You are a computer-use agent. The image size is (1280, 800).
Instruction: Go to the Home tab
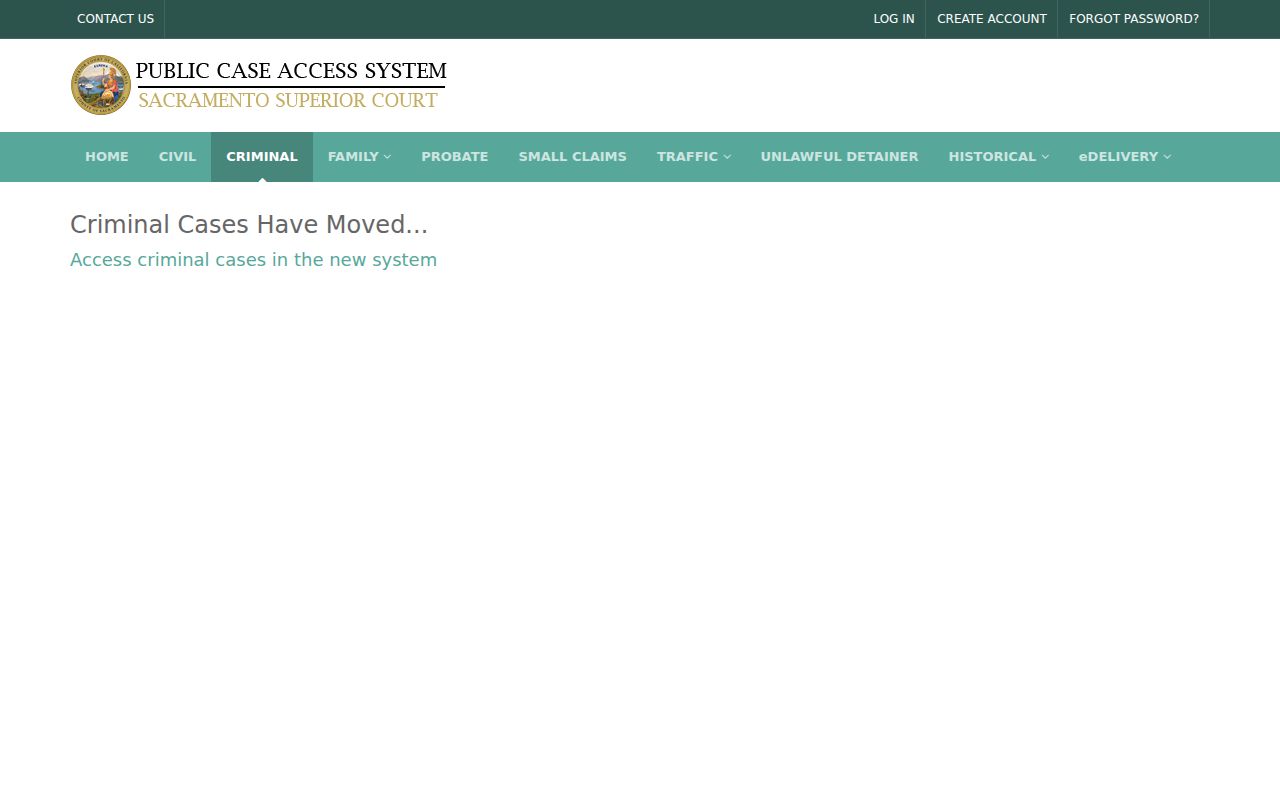click(x=107, y=157)
